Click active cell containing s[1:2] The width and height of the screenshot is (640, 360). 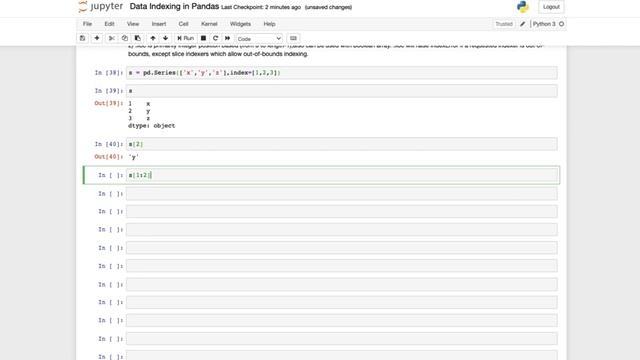(341, 175)
